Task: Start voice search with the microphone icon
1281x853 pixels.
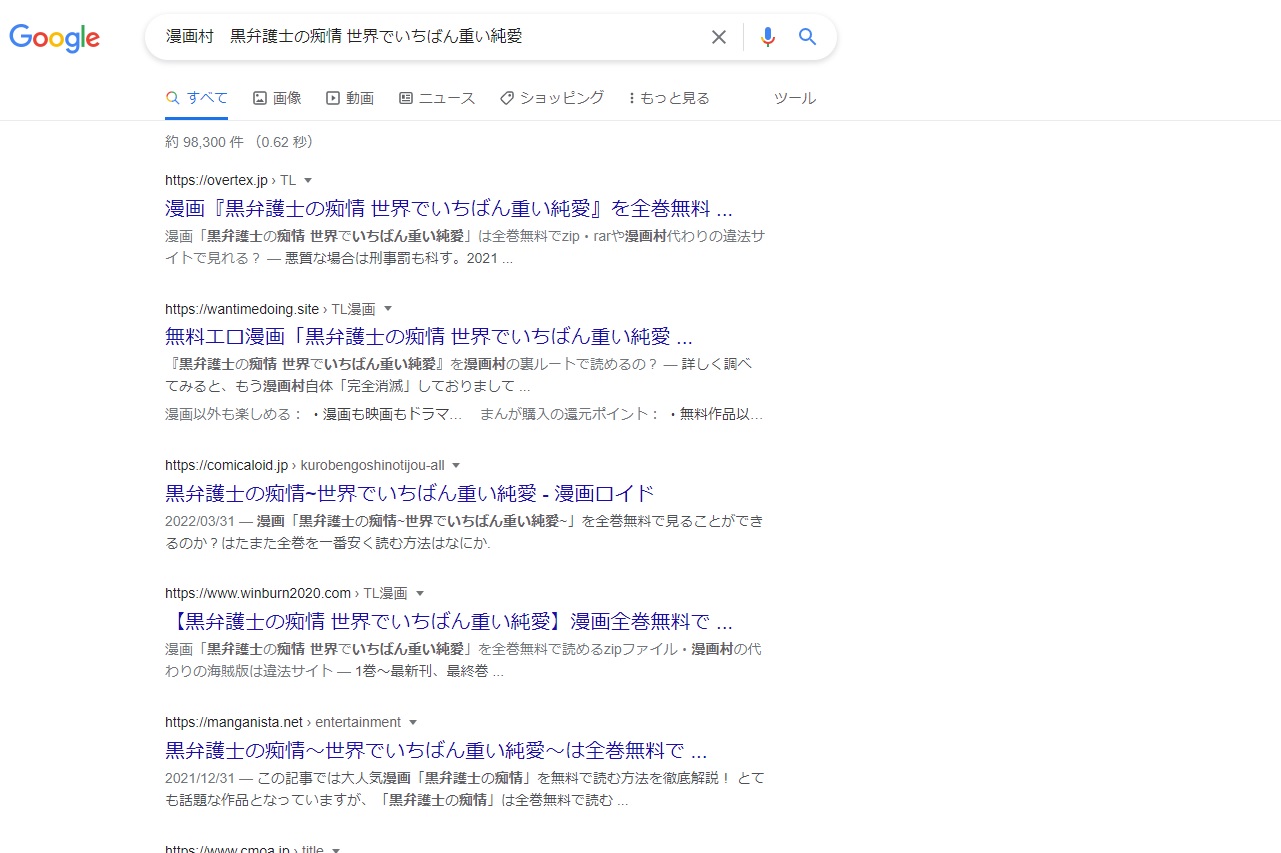Action: click(767, 37)
